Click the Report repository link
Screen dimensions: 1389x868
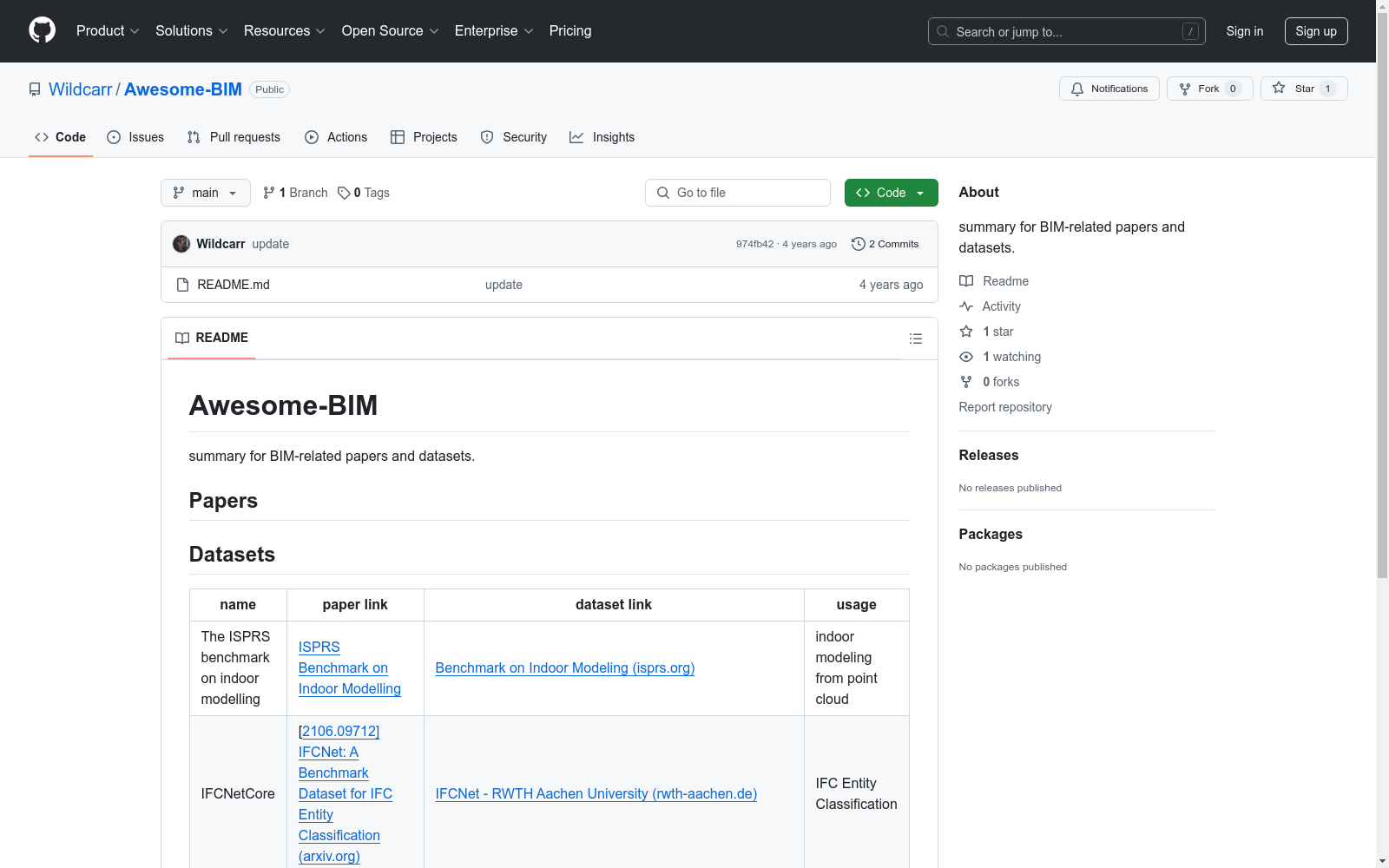(1005, 407)
